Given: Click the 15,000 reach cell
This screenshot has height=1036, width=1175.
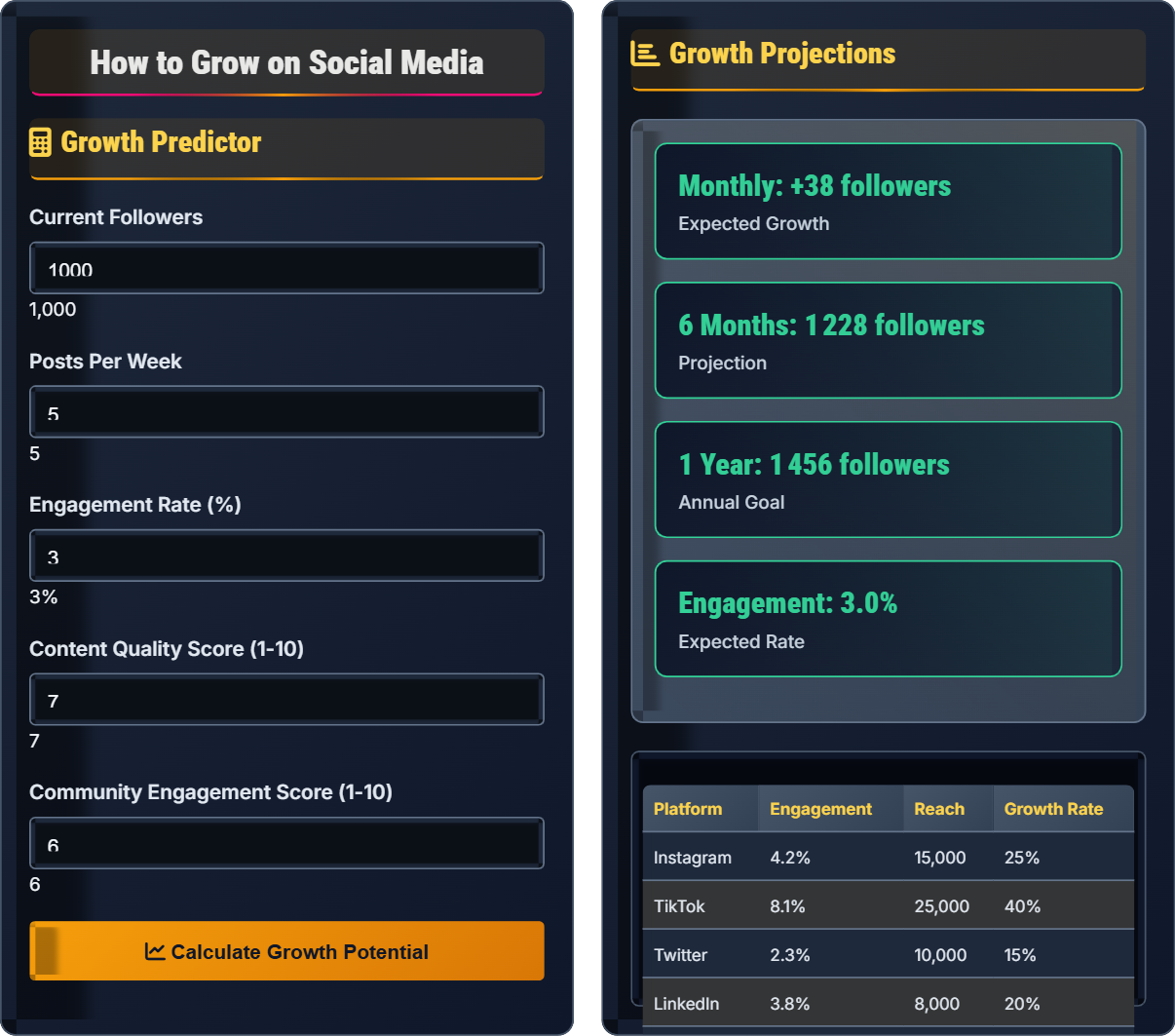Looking at the screenshot, I should (x=940, y=858).
